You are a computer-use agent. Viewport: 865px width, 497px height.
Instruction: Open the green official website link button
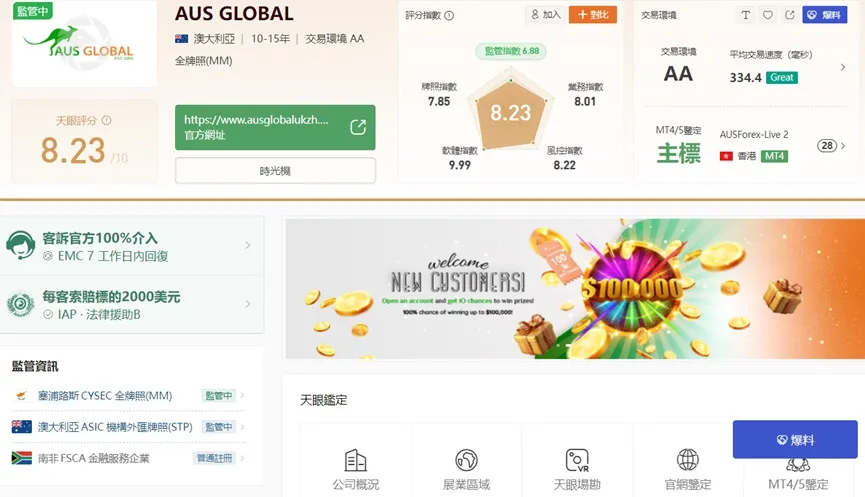tap(275, 127)
